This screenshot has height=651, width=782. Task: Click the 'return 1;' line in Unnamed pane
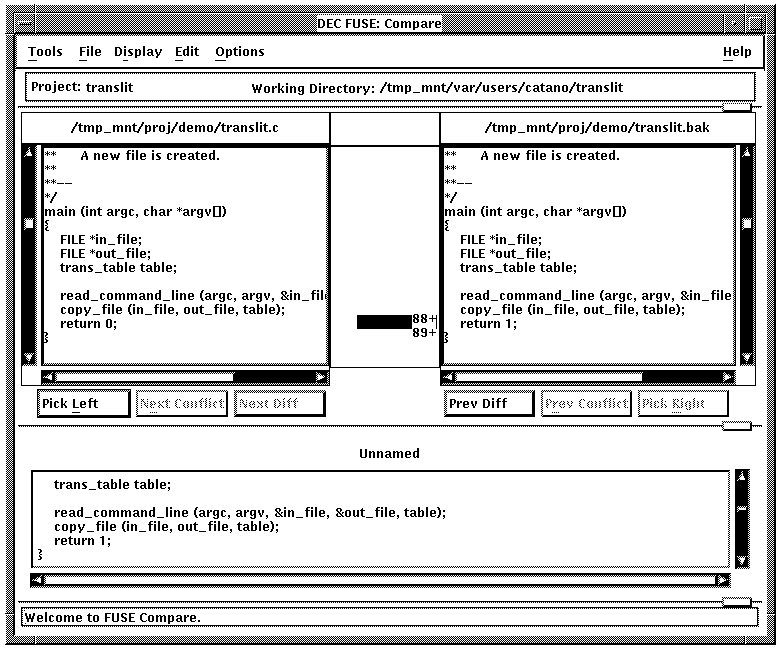click(82, 540)
